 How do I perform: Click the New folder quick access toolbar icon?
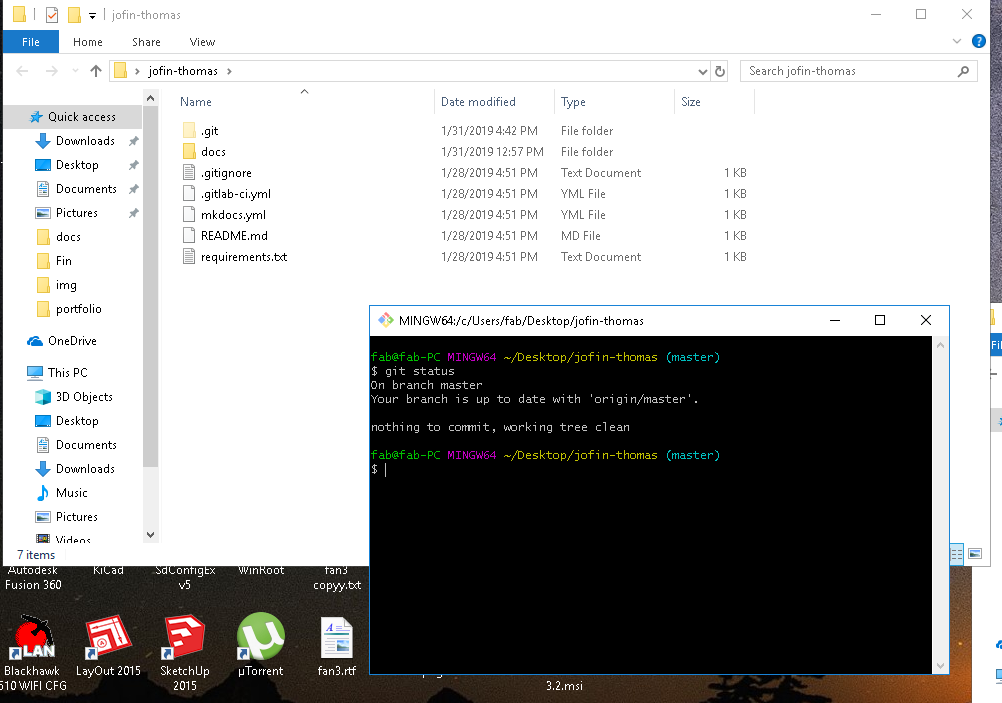(75, 14)
